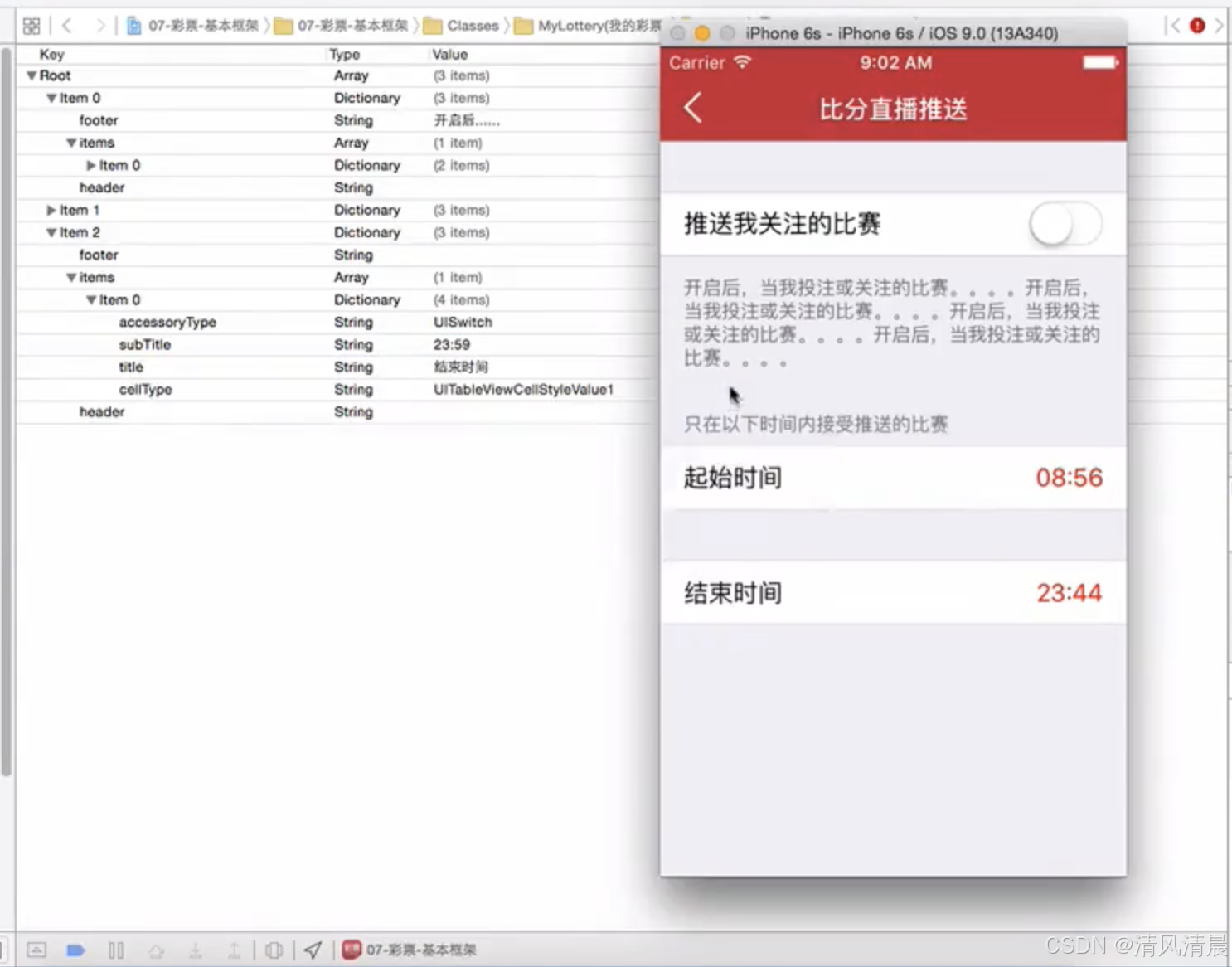Collapse the nested Item 0 with 4 items
The image size is (1232, 967).
click(91, 299)
